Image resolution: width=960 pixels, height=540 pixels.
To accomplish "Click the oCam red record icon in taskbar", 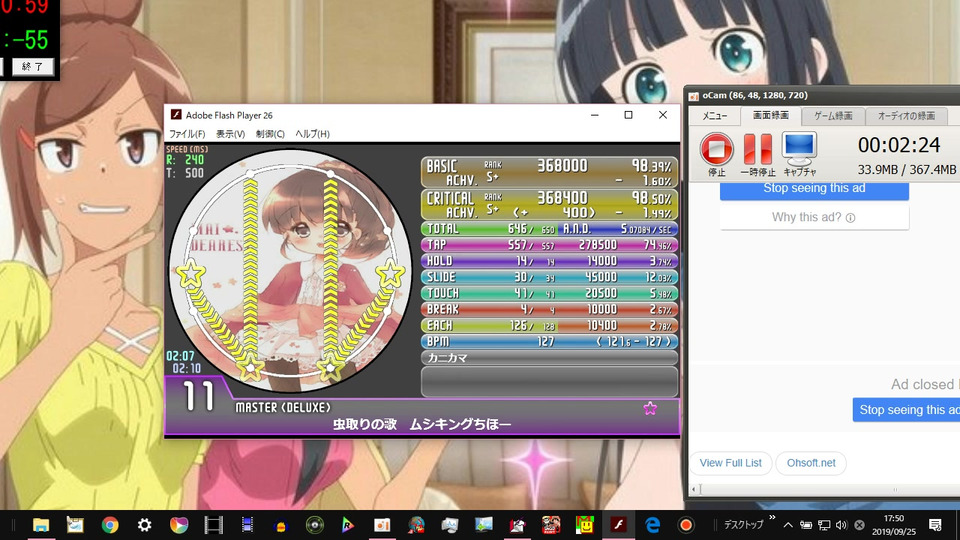I will (x=686, y=525).
